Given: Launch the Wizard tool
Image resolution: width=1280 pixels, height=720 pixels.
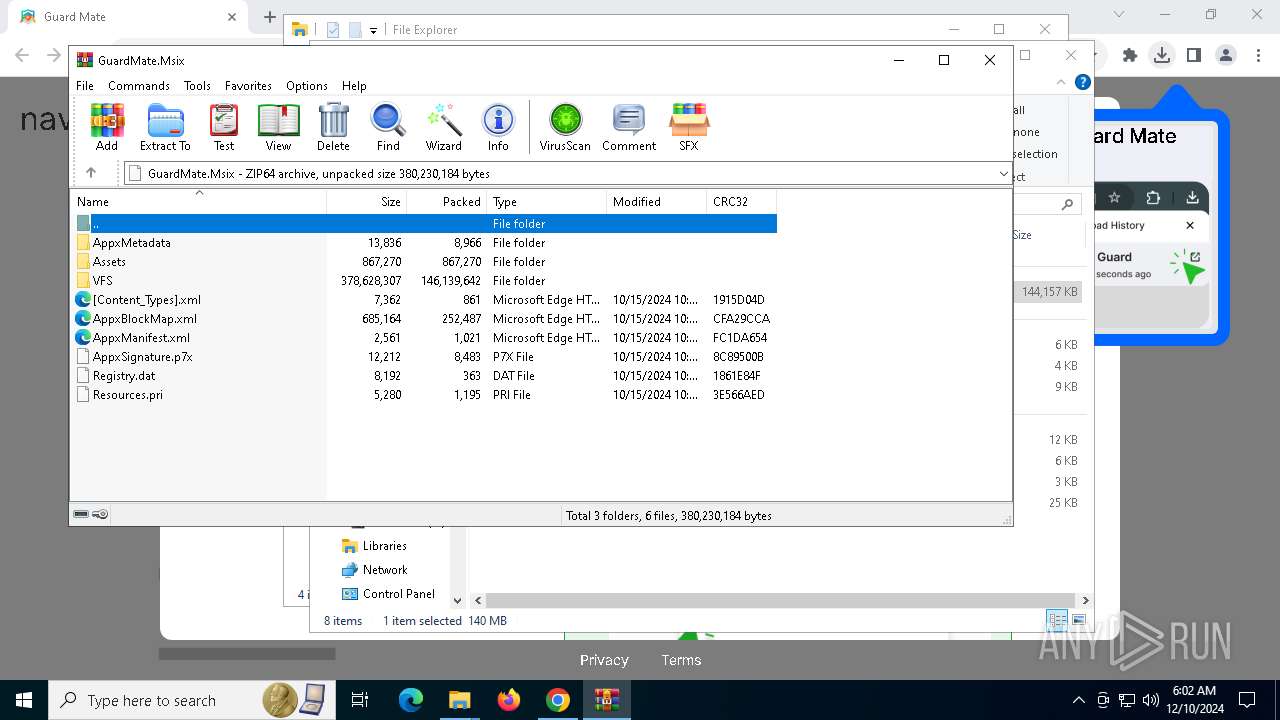Looking at the screenshot, I should [443, 127].
